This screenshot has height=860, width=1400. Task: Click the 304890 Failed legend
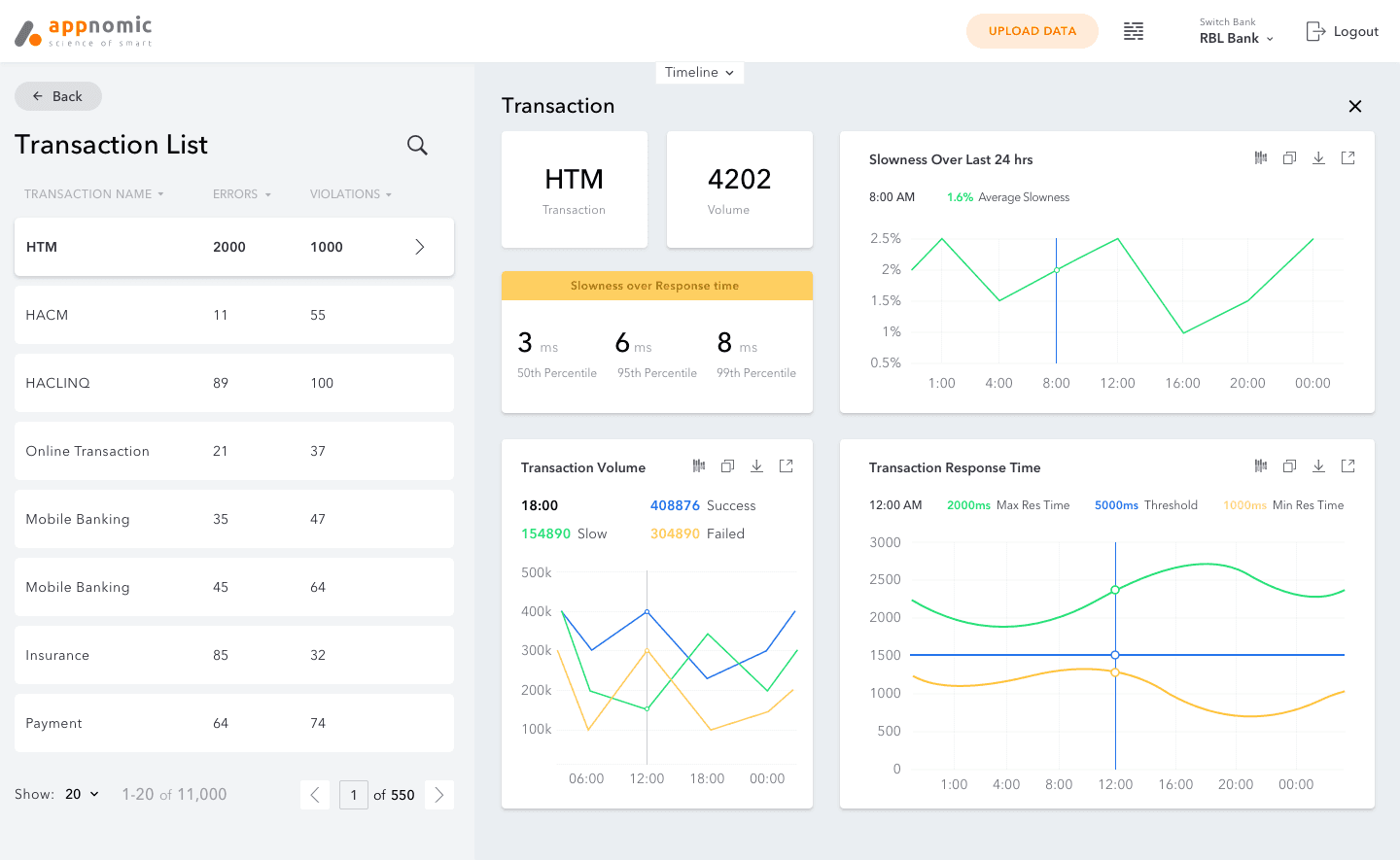click(697, 533)
